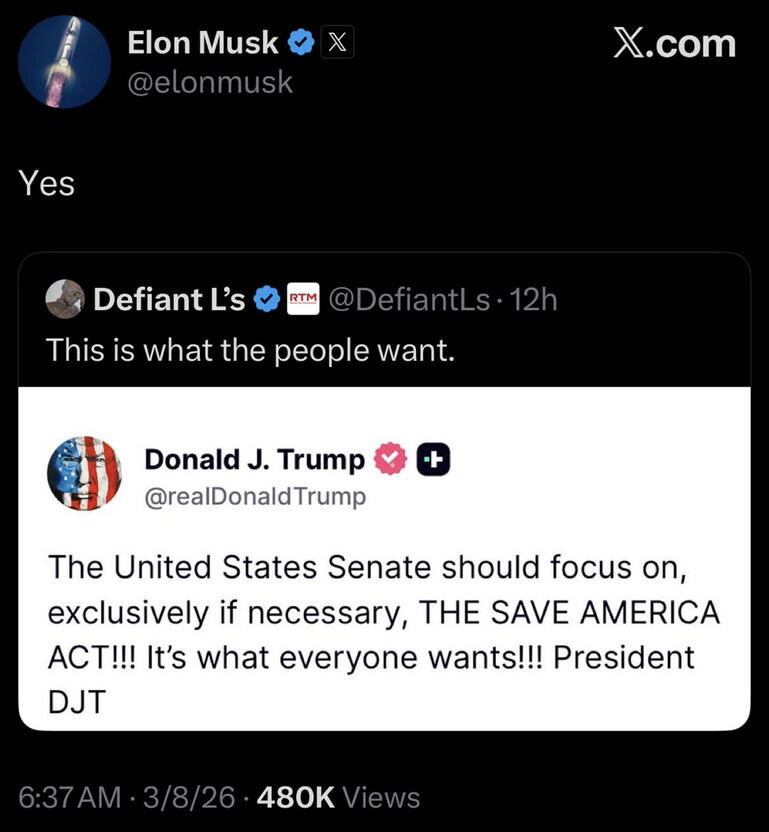Screen dimensions: 769x832
Task: Click the Elon Musk display name
Action: pyautogui.click(x=203, y=42)
